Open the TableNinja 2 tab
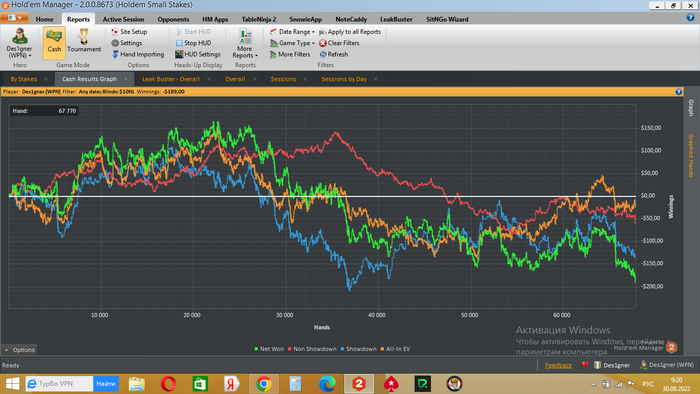The width and height of the screenshot is (700, 394). tap(259, 19)
